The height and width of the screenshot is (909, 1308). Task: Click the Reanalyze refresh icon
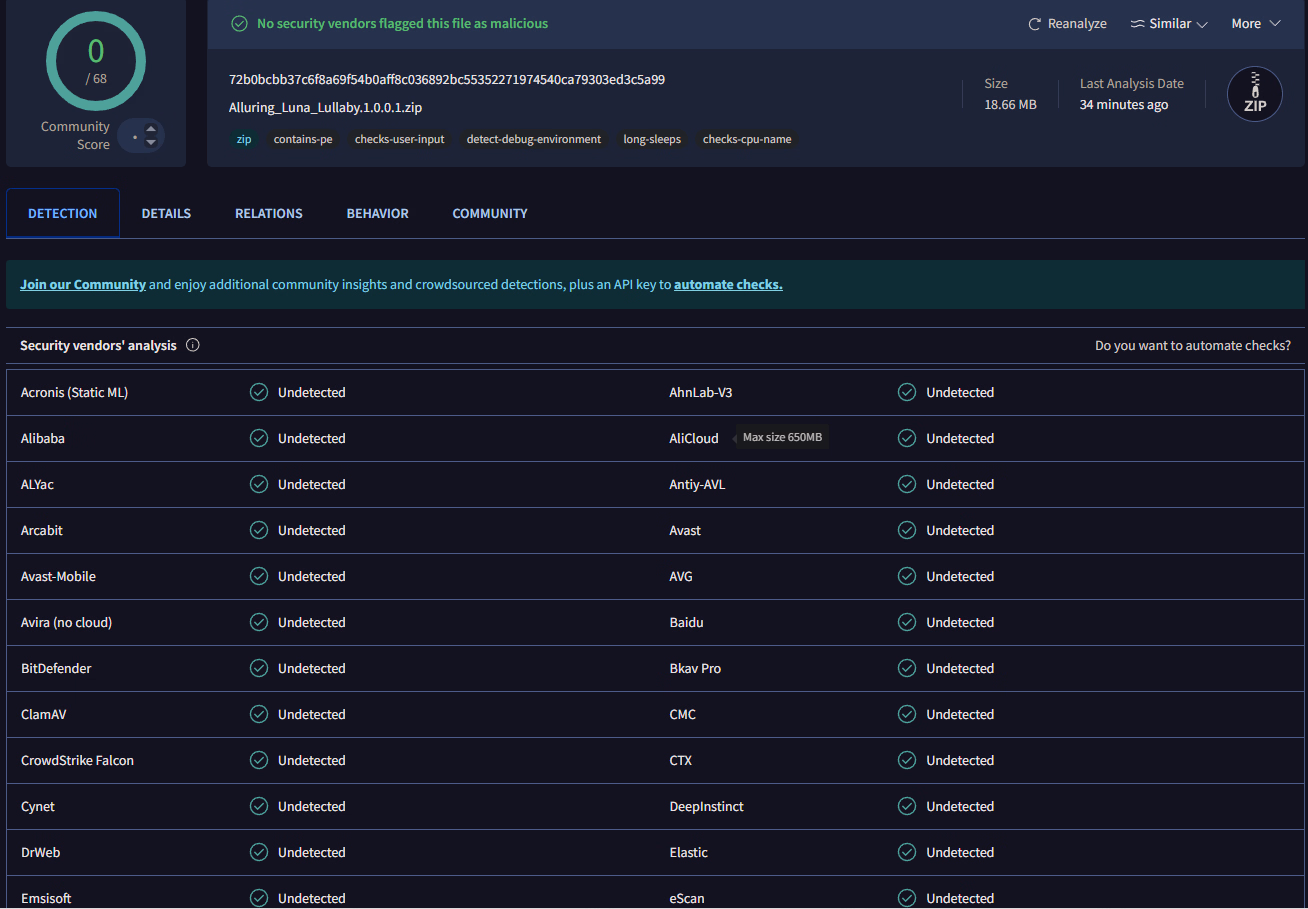pos(1035,24)
